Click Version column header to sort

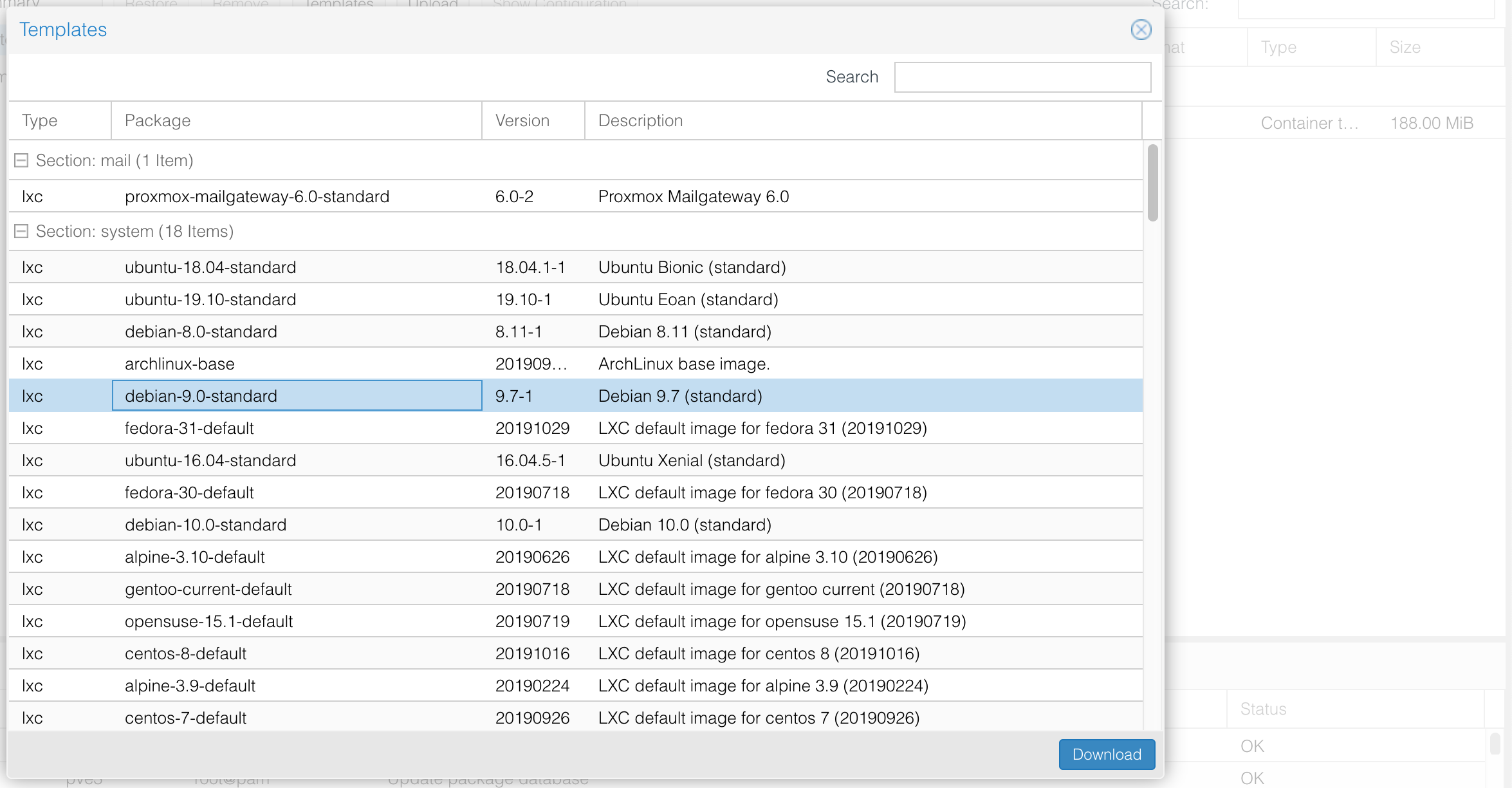pyautogui.click(x=521, y=120)
